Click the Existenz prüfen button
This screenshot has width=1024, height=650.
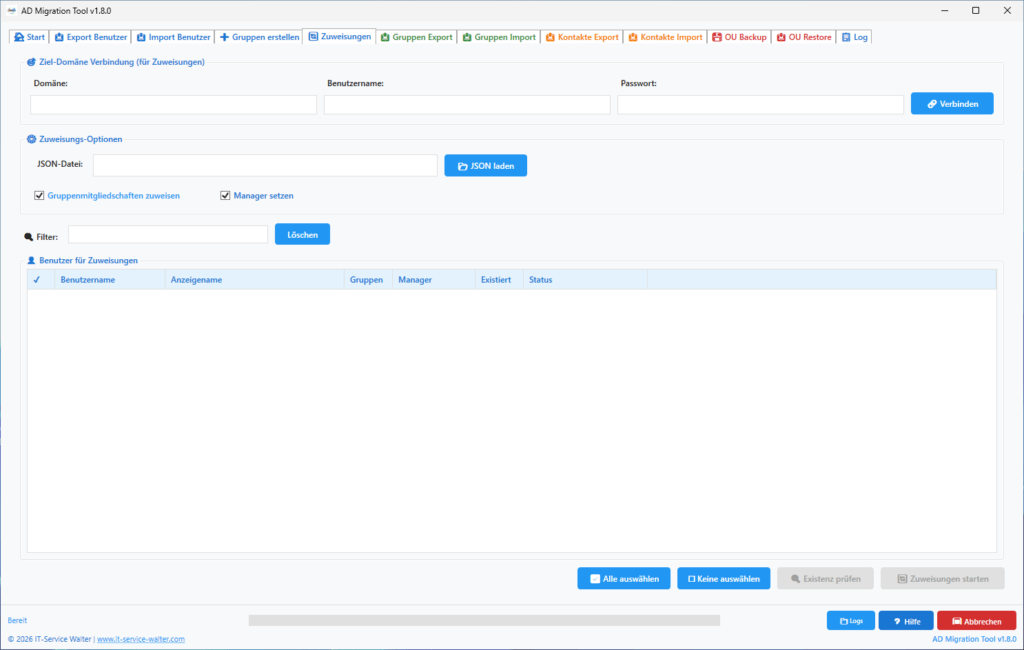click(x=825, y=579)
